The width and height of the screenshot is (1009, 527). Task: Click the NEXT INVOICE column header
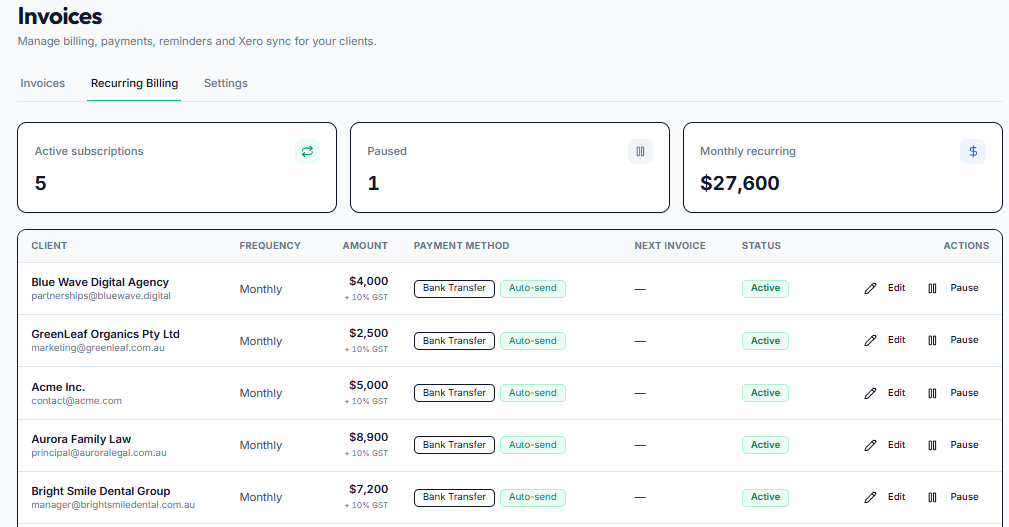(670, 246)
